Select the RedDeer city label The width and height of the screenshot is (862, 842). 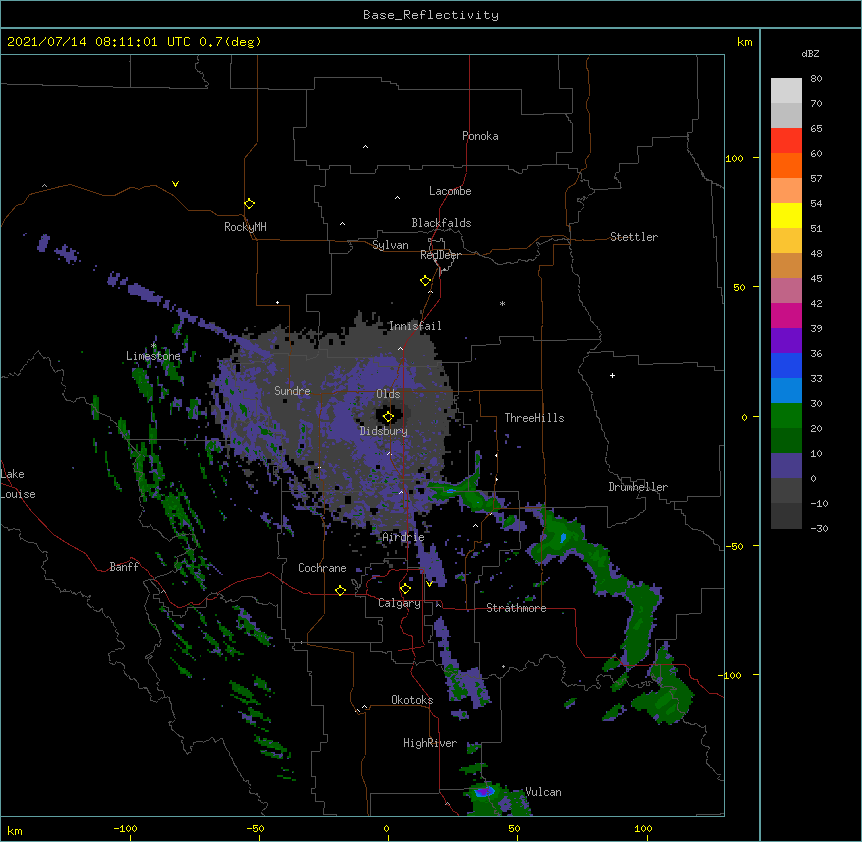click(x=440, y=255)
